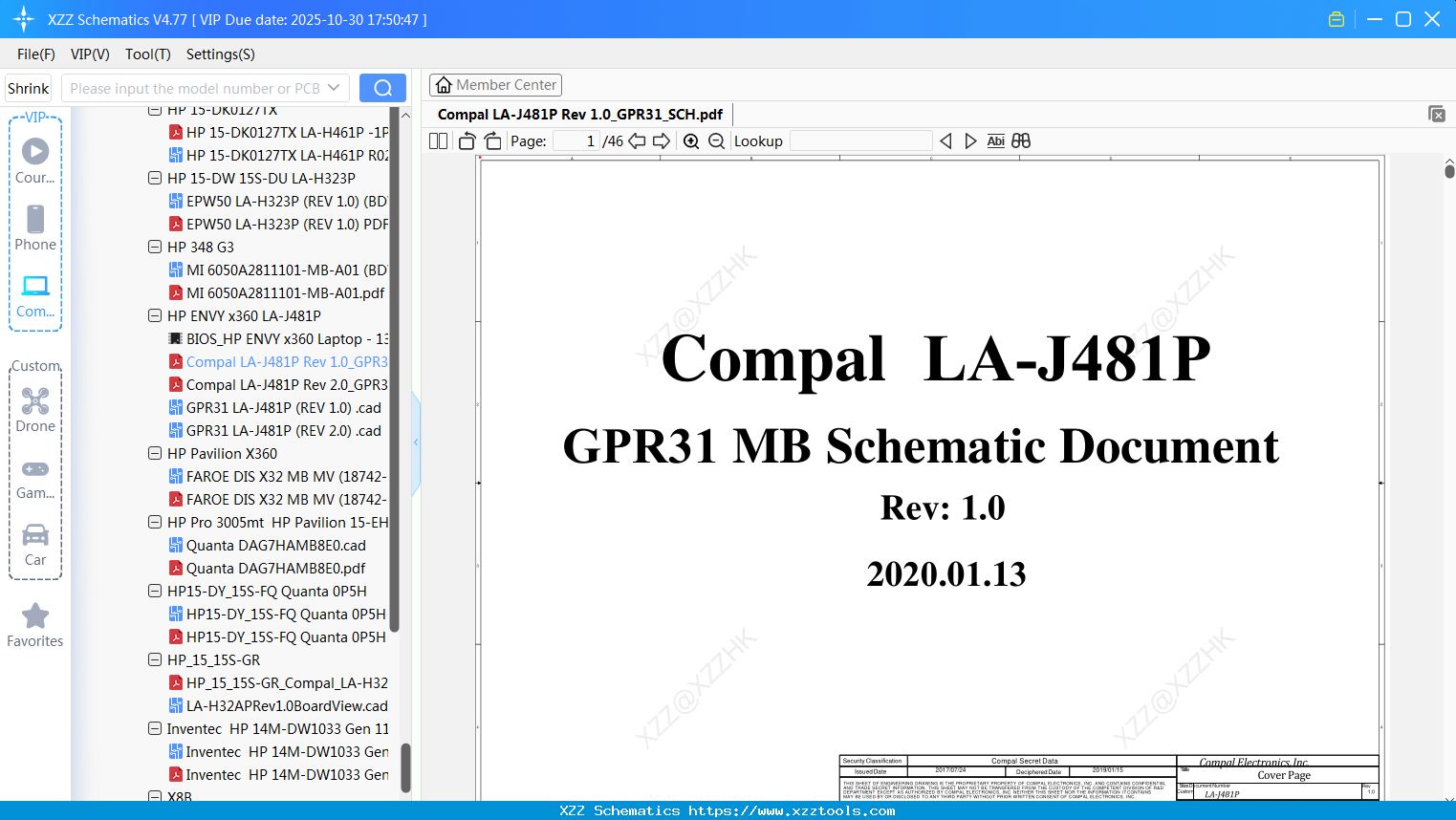The width and height of the screenshot is (1456, 820).
Task: Open GPR31 LA-J481P (REV 1.0) .cad
Action: click(275, 407)
